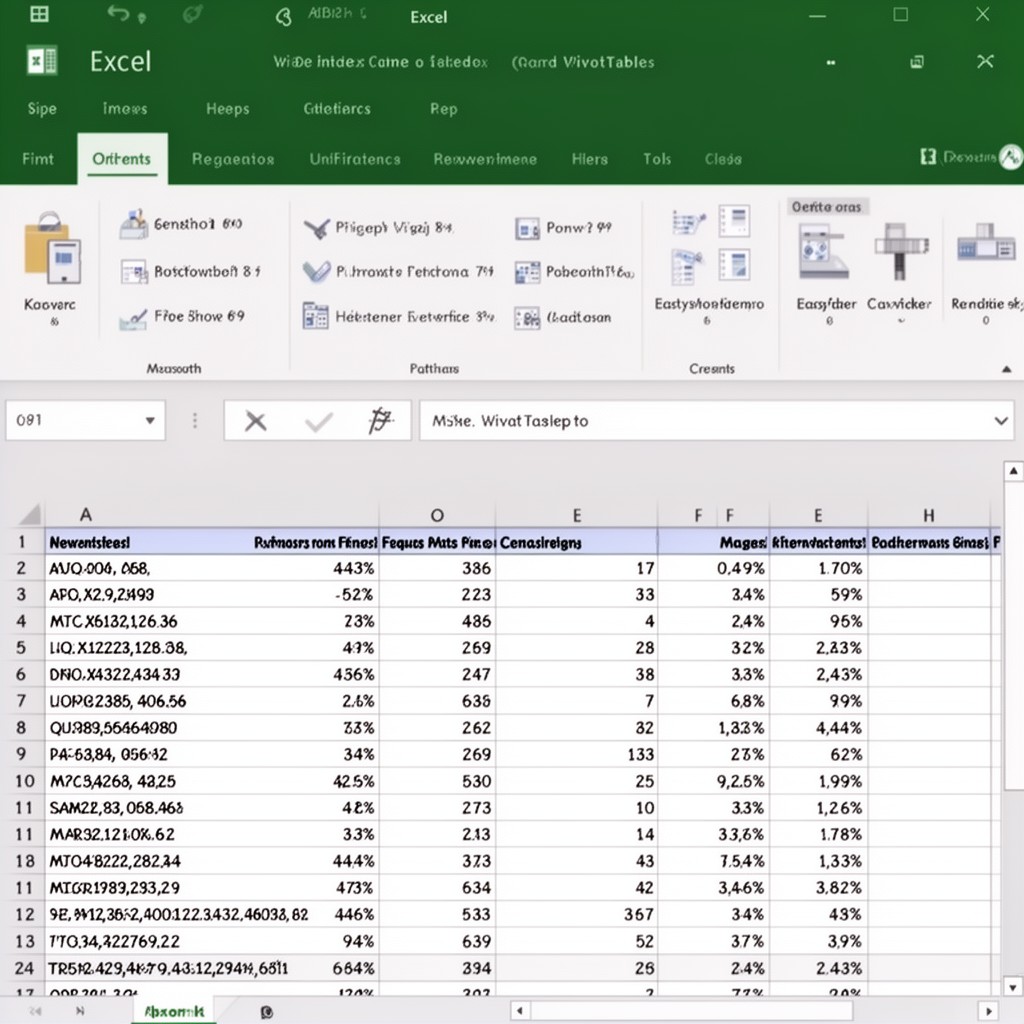Open the Gtletiarcs menu

(x=337, y=108)
